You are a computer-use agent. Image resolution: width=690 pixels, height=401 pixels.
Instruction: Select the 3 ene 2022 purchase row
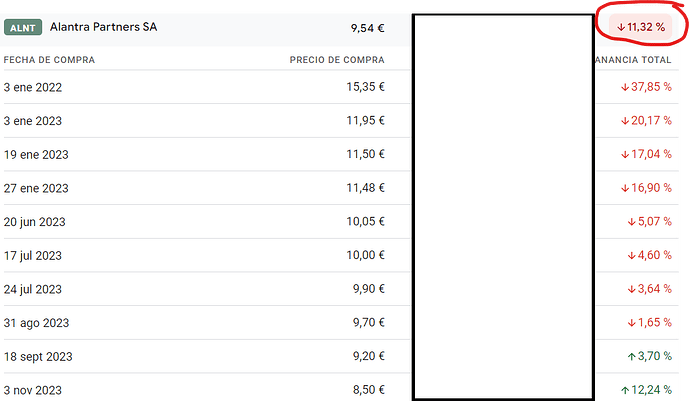pyautogui.click(x=341, y=87)
